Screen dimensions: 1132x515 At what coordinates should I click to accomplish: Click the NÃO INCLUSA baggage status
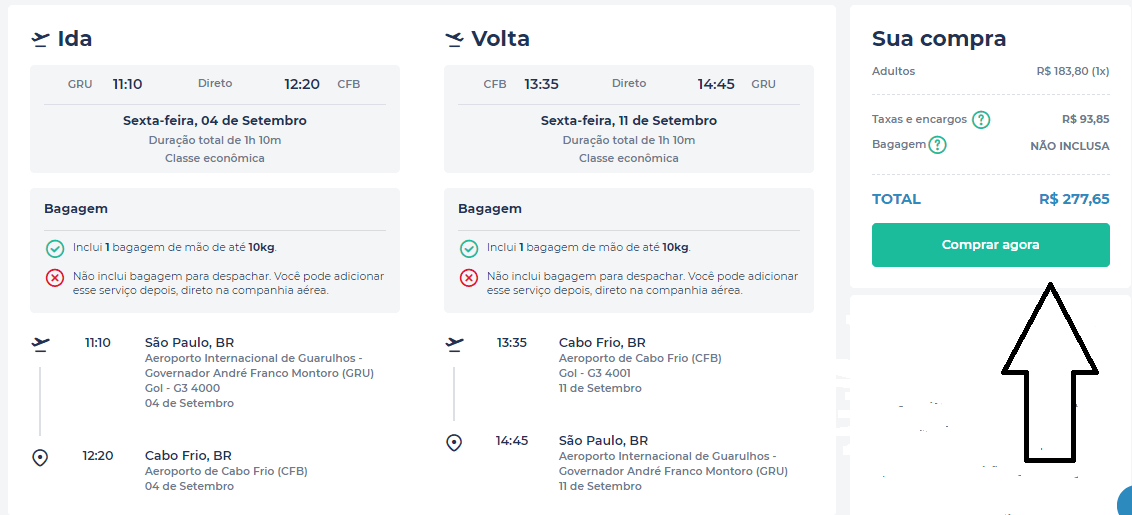(1070, 146)
